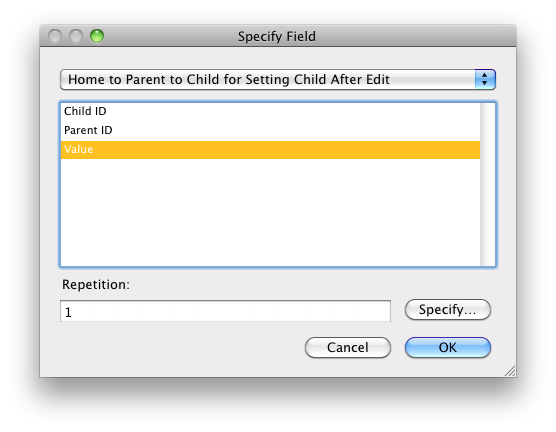Image resolution: width=556 pixels, height=432 pixels.
Task: Open the Specify... repetition calculation button
Action: pos(447,310)
